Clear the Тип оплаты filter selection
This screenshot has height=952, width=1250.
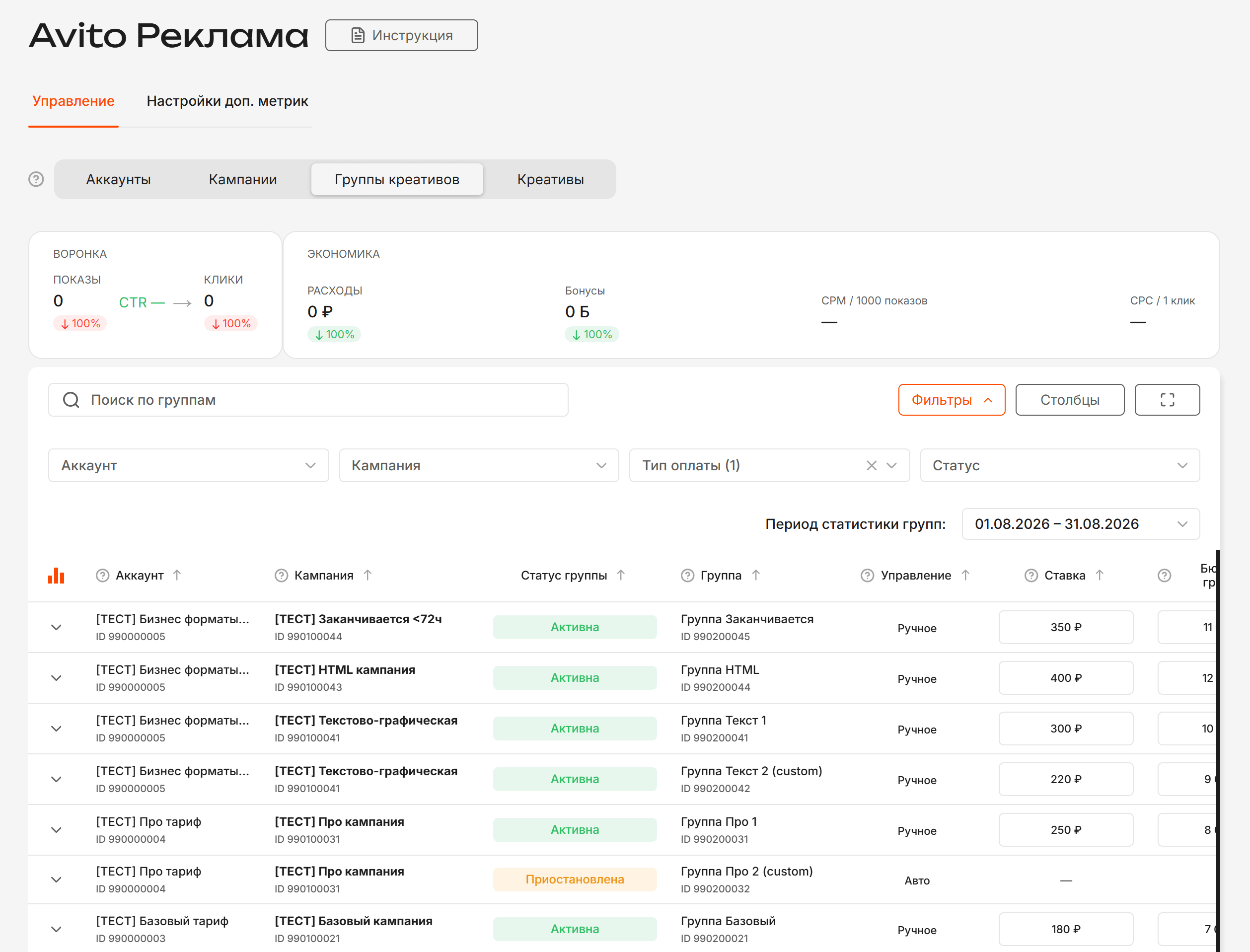tap(872, 466)
